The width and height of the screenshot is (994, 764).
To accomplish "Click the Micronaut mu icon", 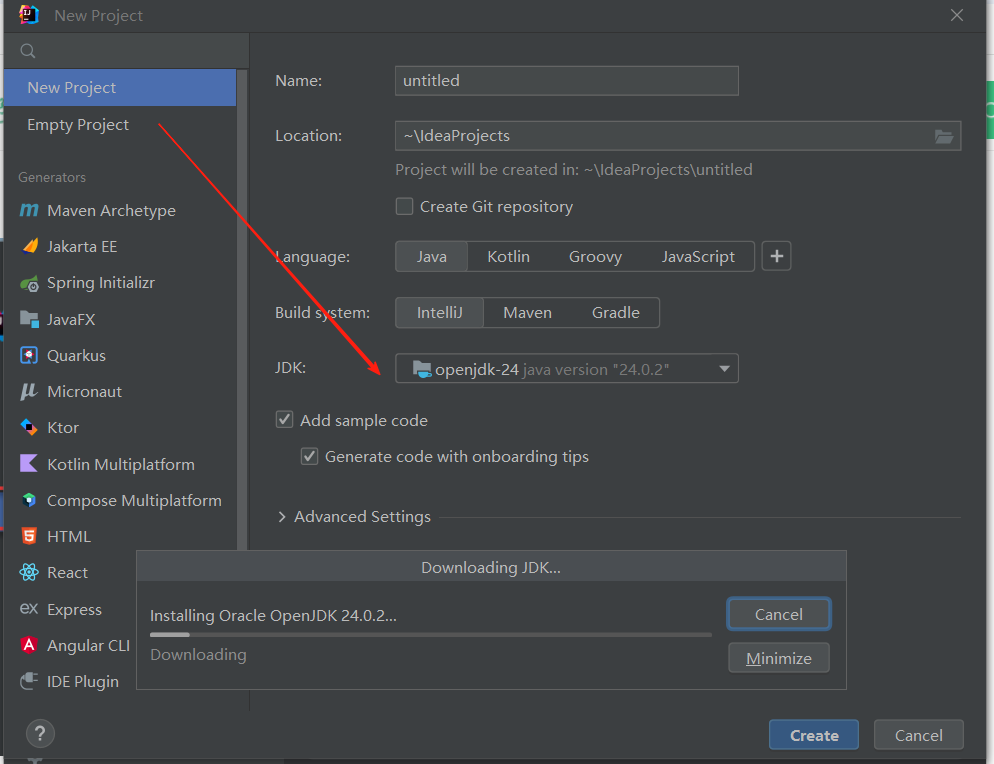I will click(x=29, y=391).
